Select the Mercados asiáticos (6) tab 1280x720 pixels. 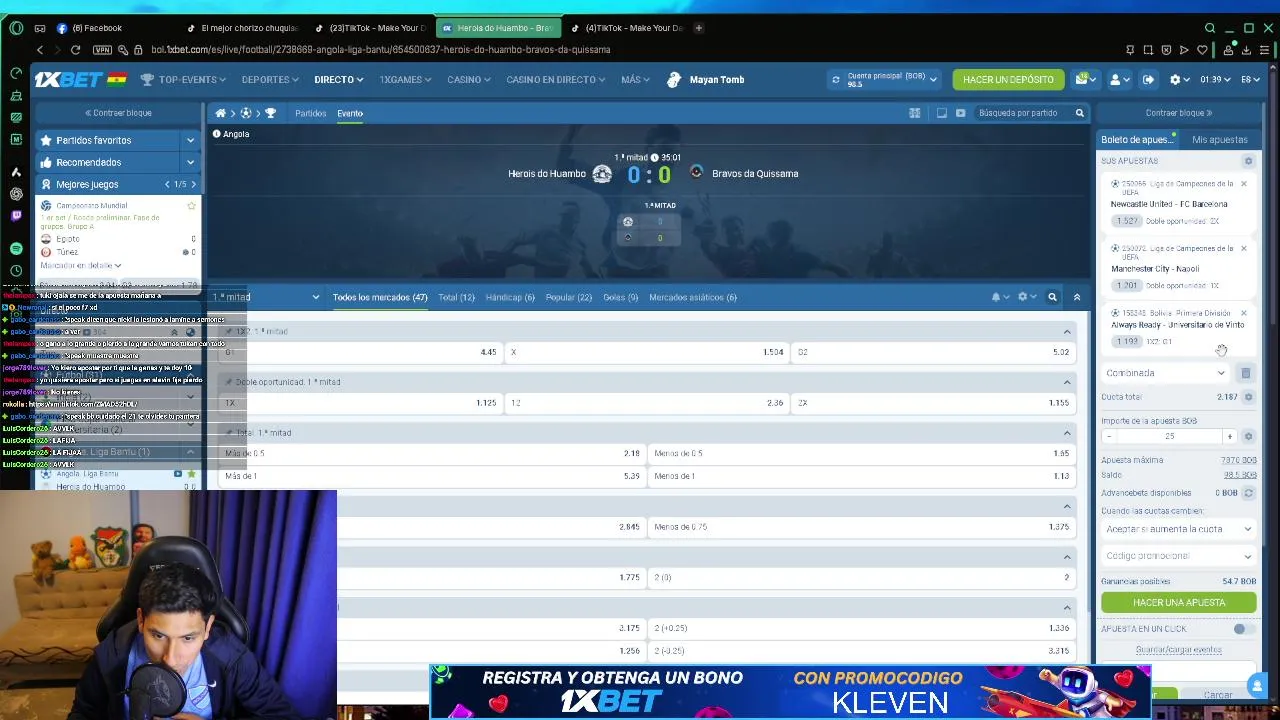point(693,297)
